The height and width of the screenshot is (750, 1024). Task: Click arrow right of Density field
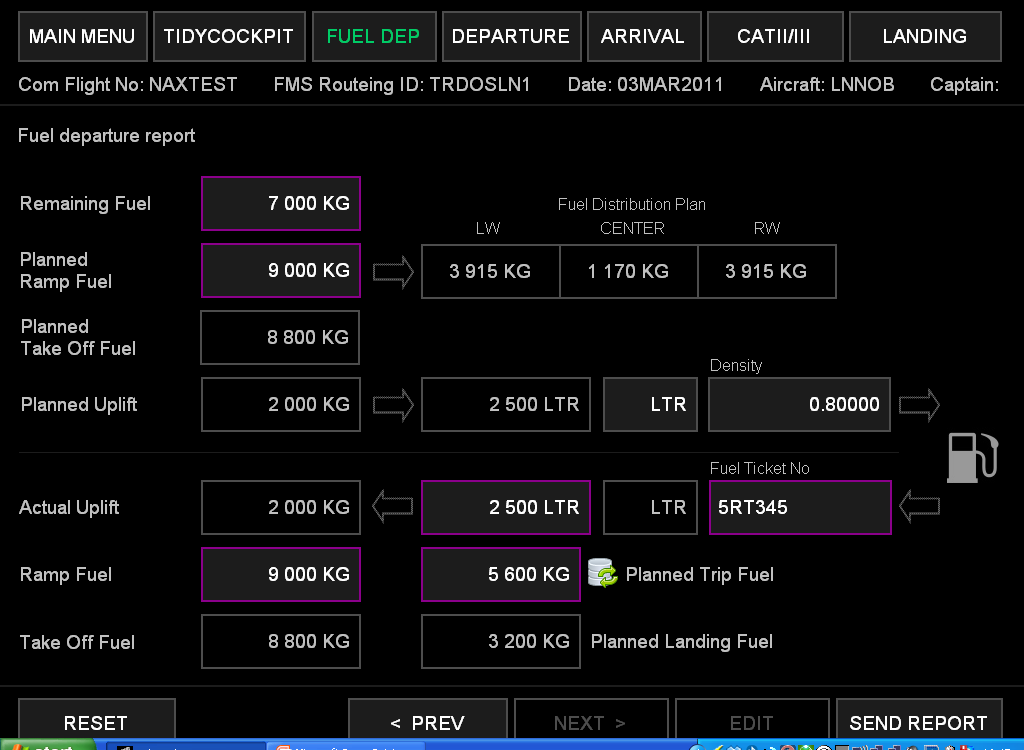click(919, 405)
